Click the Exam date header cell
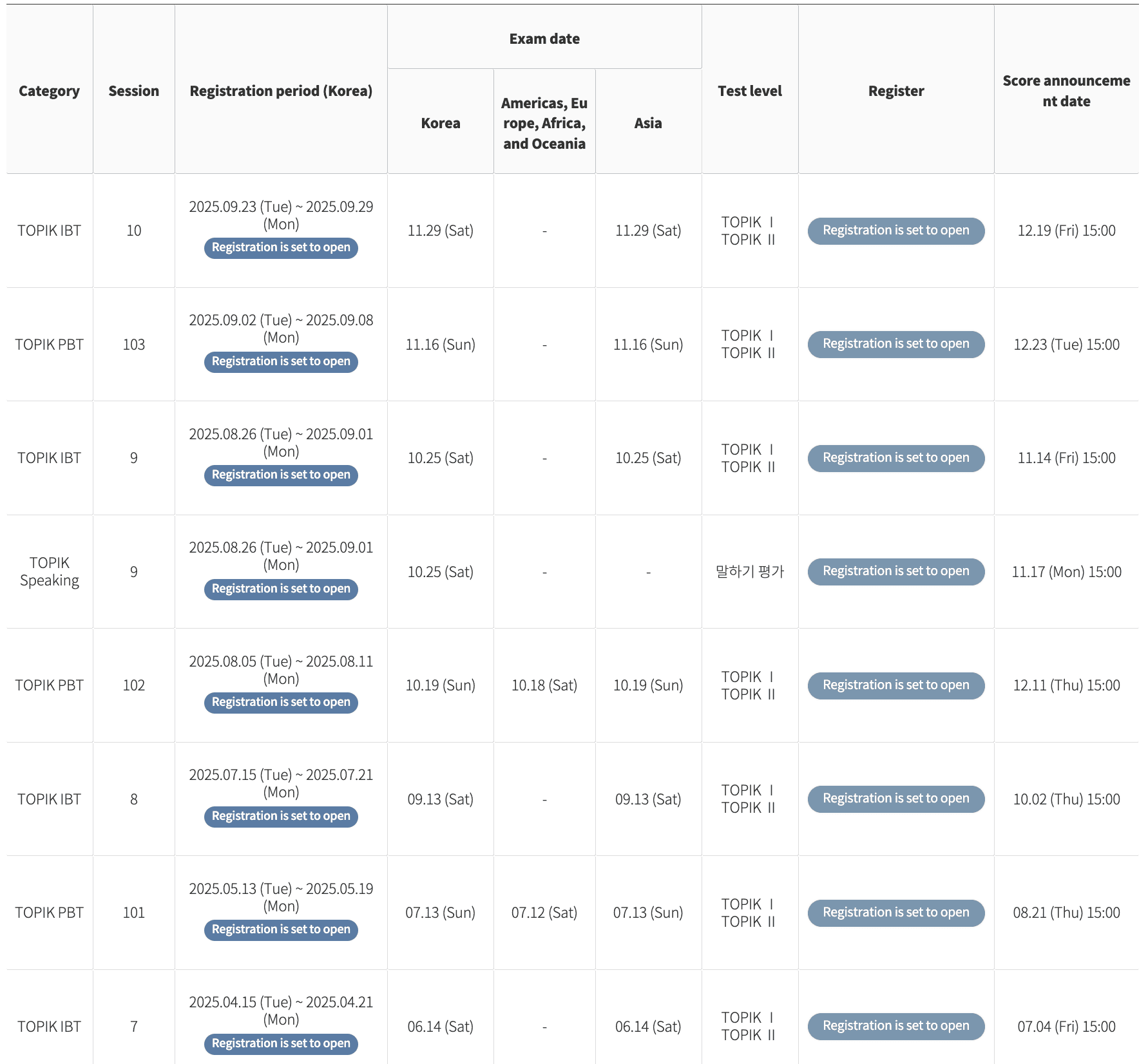The height and width of the screenshot is (1064, 1148). [x=544, y=39]
